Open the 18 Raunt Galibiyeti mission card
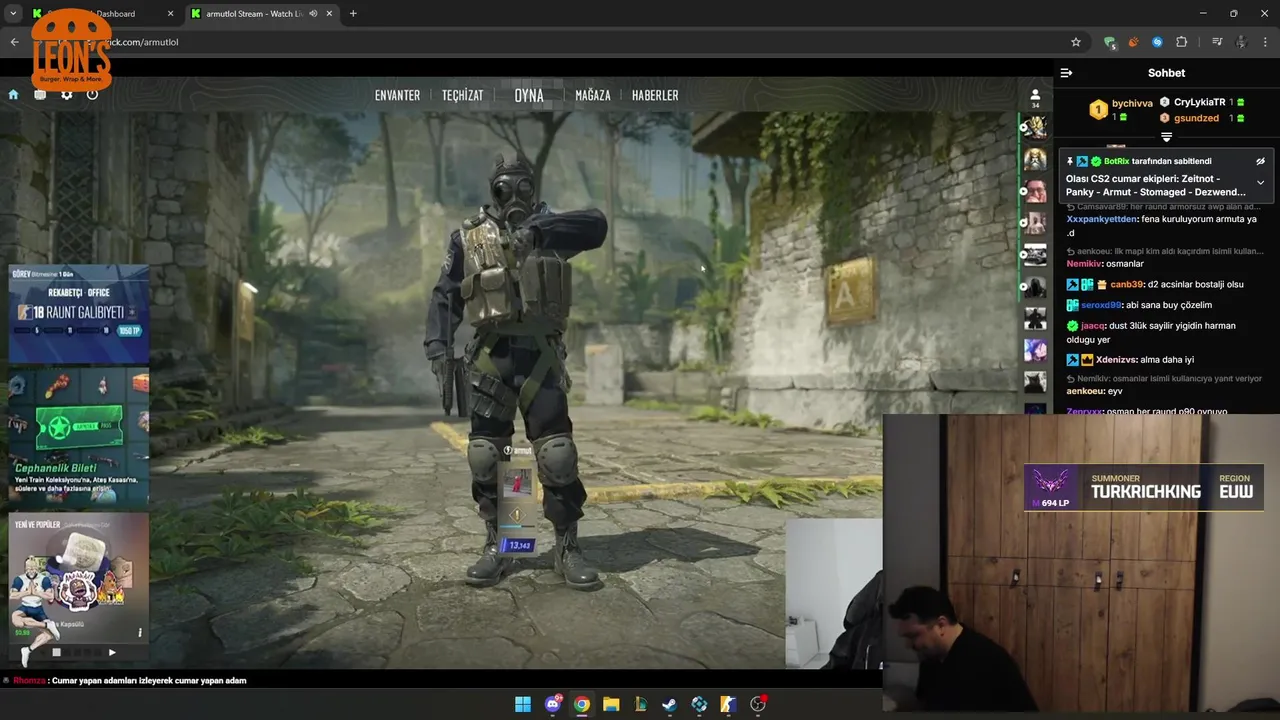Image resolution: width=1280 pixels, height=720 pixels. pos(79,313)
